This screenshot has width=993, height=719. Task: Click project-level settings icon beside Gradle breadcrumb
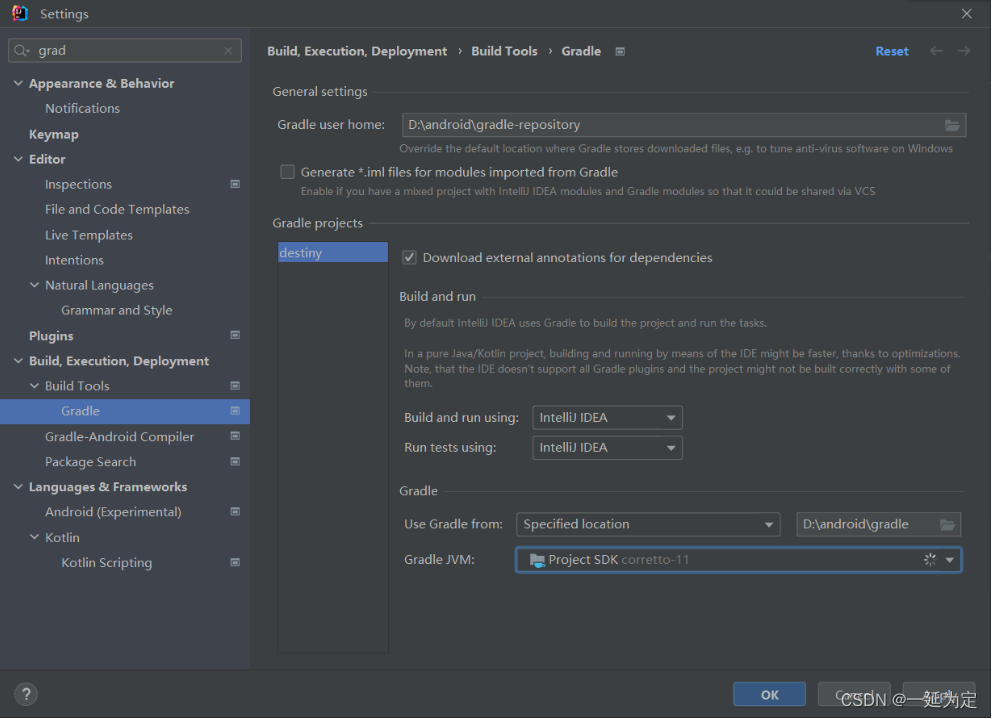(x=620, y=51)
